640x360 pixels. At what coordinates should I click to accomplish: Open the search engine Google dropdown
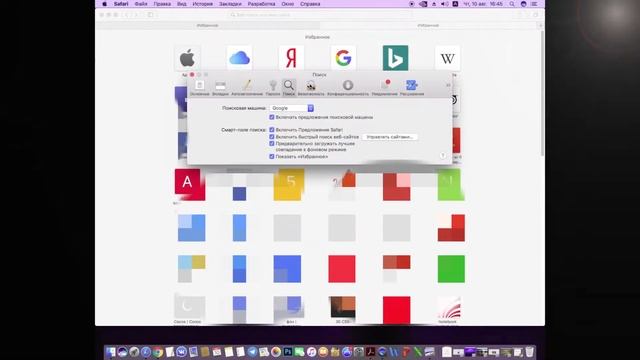pos(291,108)
